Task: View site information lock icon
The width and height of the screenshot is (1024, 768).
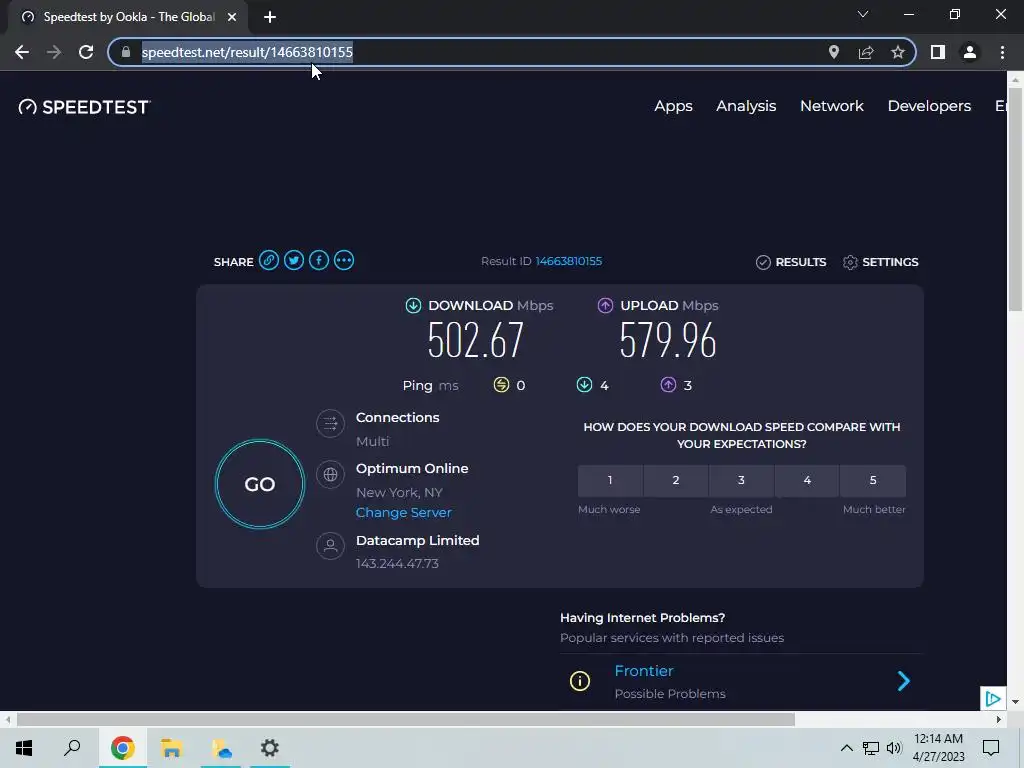Action: 126,52
